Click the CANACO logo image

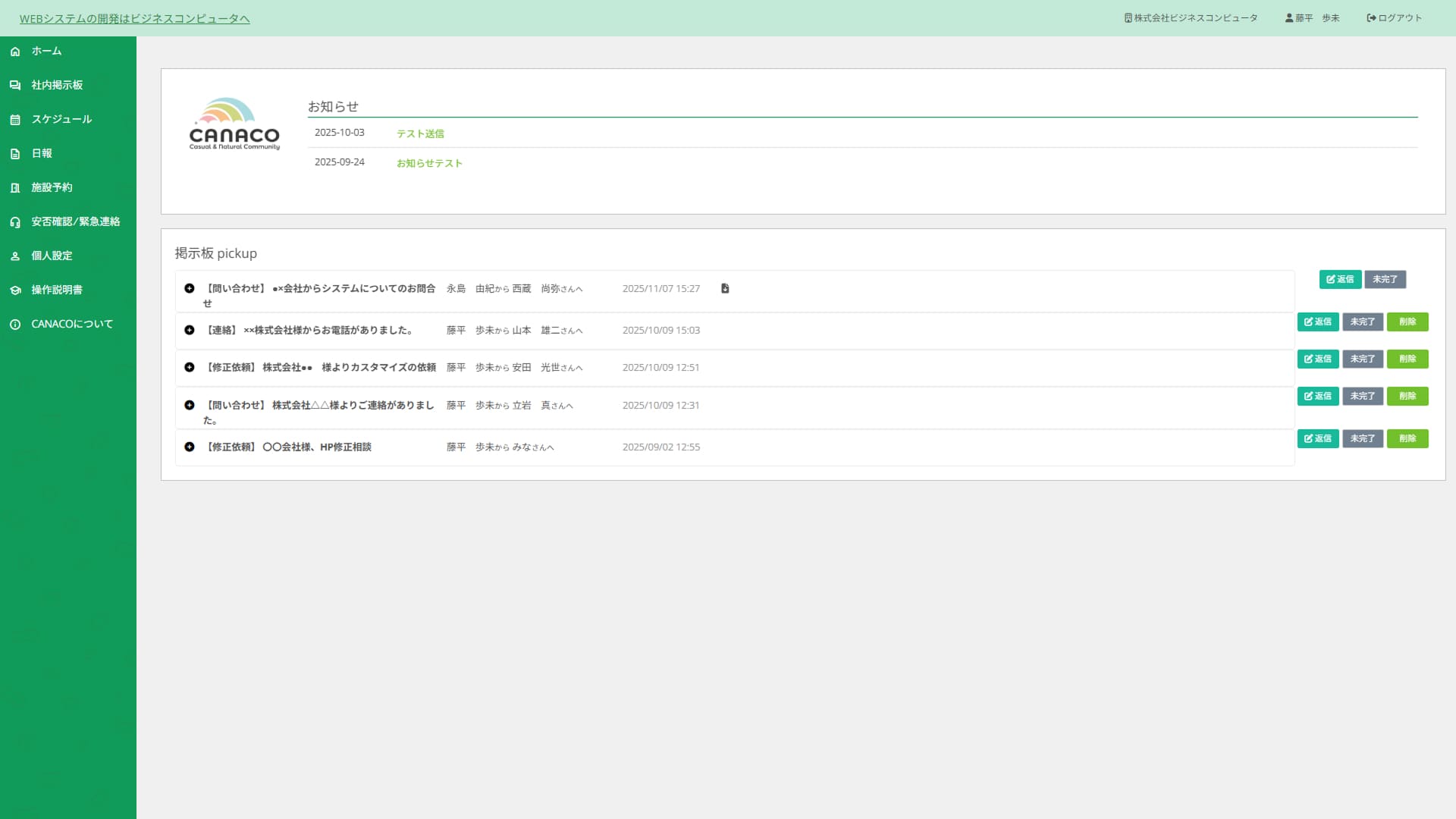(x=234, y=124)
